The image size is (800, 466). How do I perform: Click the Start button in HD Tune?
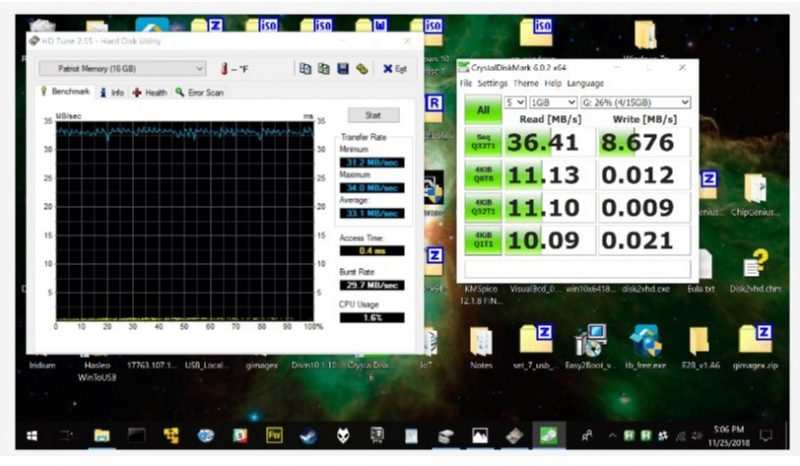[x=373, y=115]
